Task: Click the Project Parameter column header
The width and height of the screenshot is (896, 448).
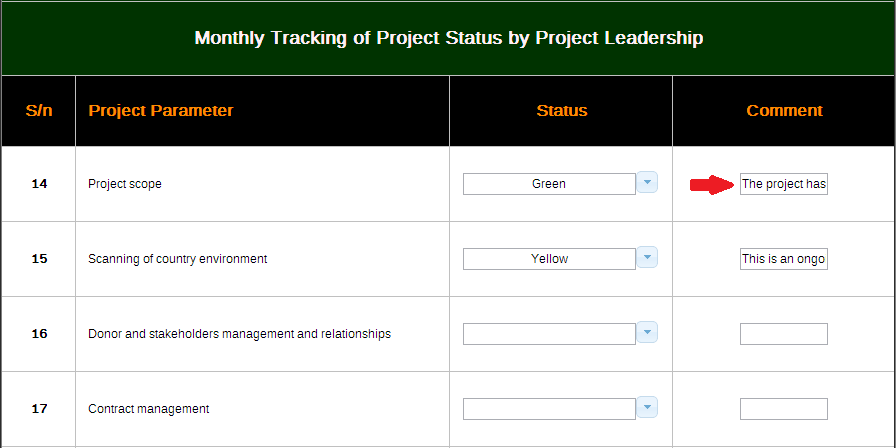Action: [x=161, y=110]
